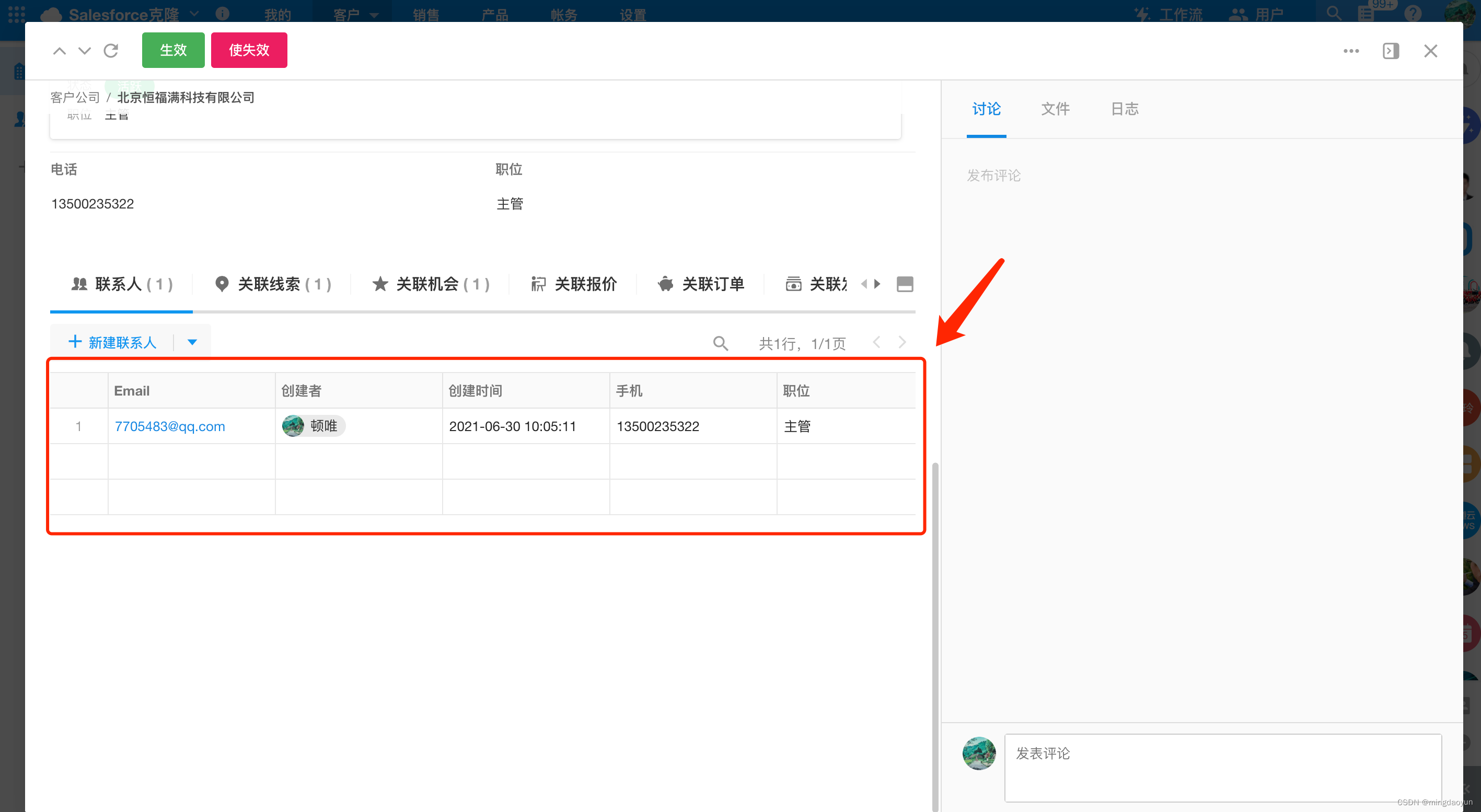The width and height of the screenshot is (1481, 812).
Task: Open notifications with 99+ badge
Action: 1367,14
